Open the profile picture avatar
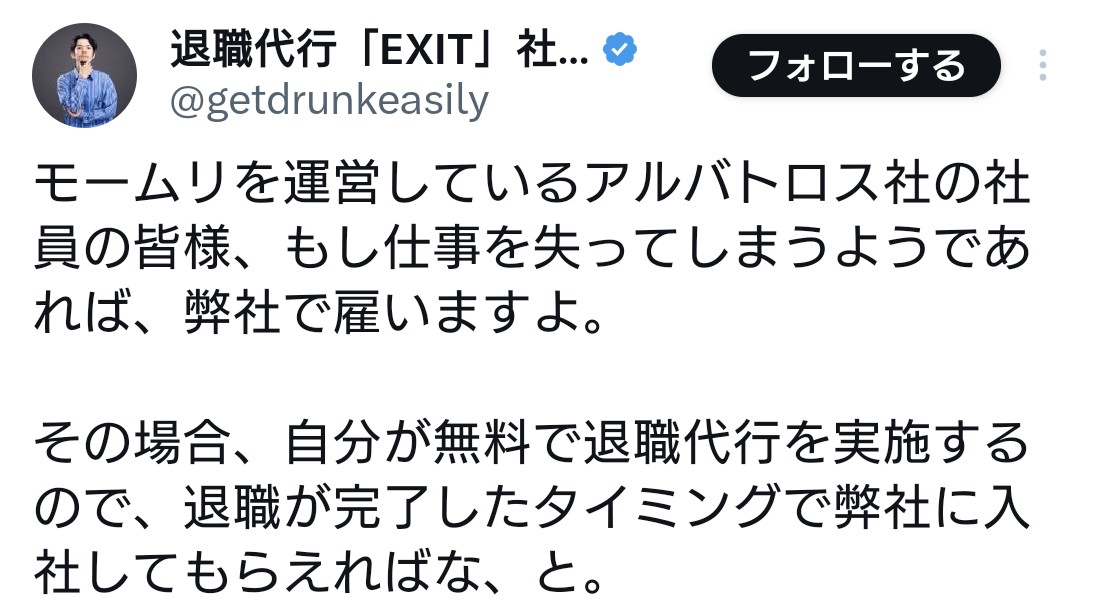The height and width of the screenshot is (613, 1096). click(x=84, y=75)
